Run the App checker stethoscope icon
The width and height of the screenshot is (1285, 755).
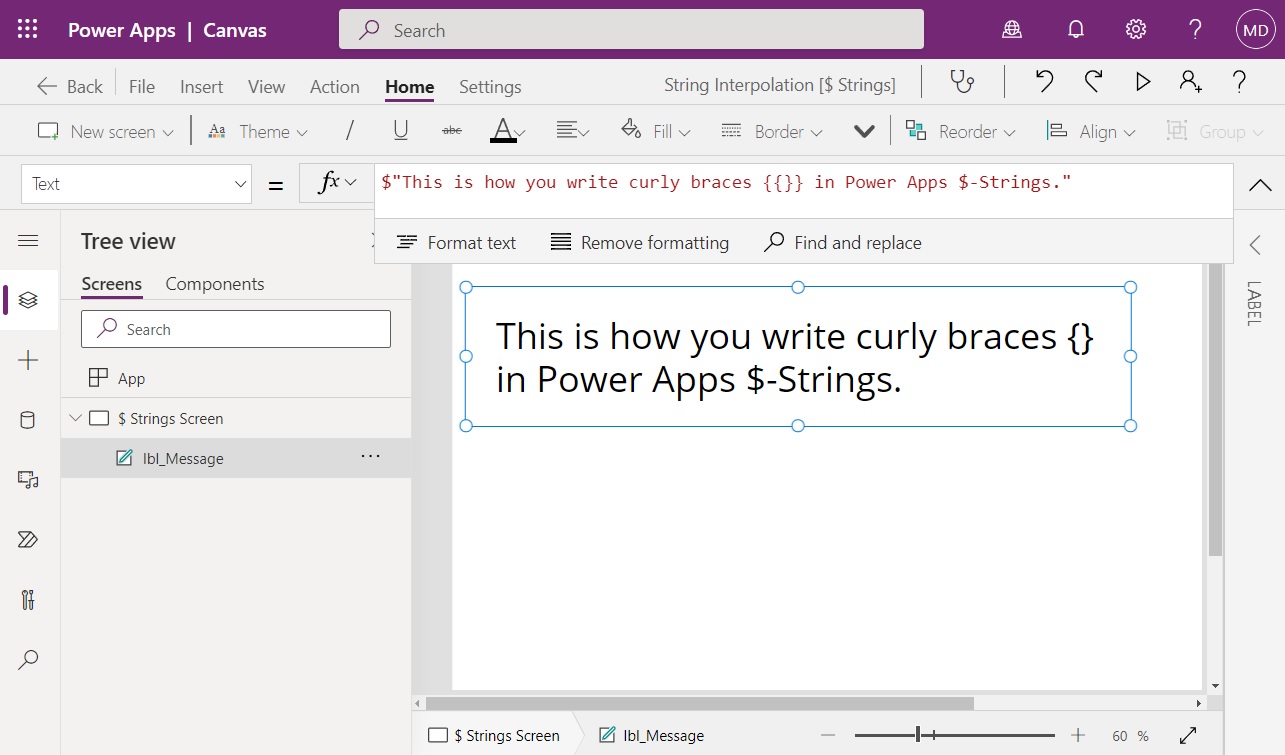pos(962,84)
